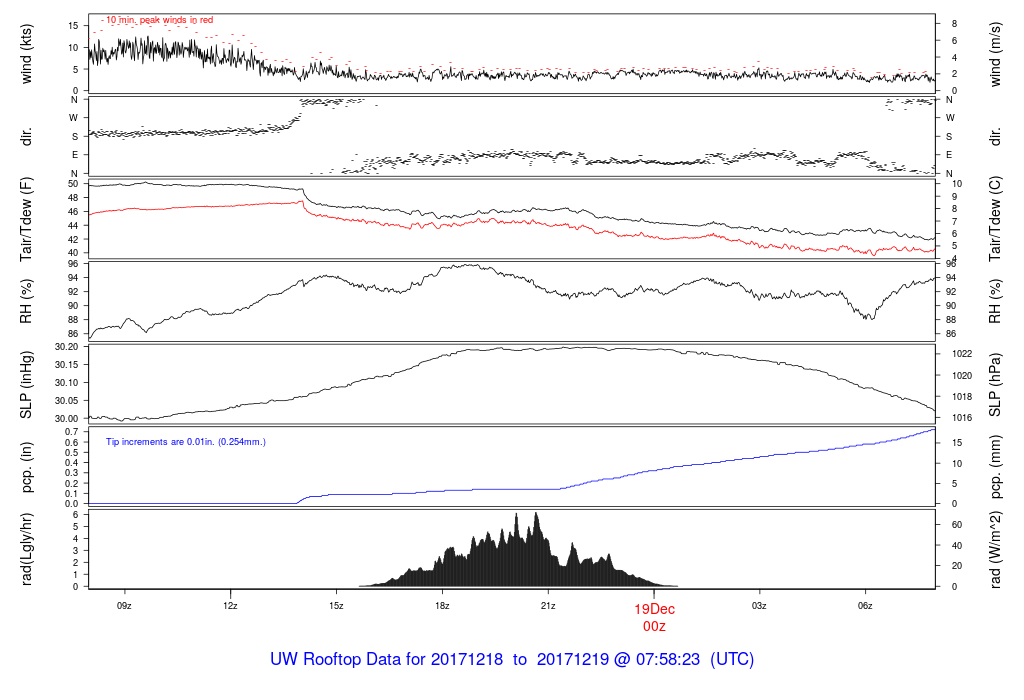This screenshot has height=700, width=1024.
Task: Click the '0.7' precipitation tick value
Action: (72, 432)
